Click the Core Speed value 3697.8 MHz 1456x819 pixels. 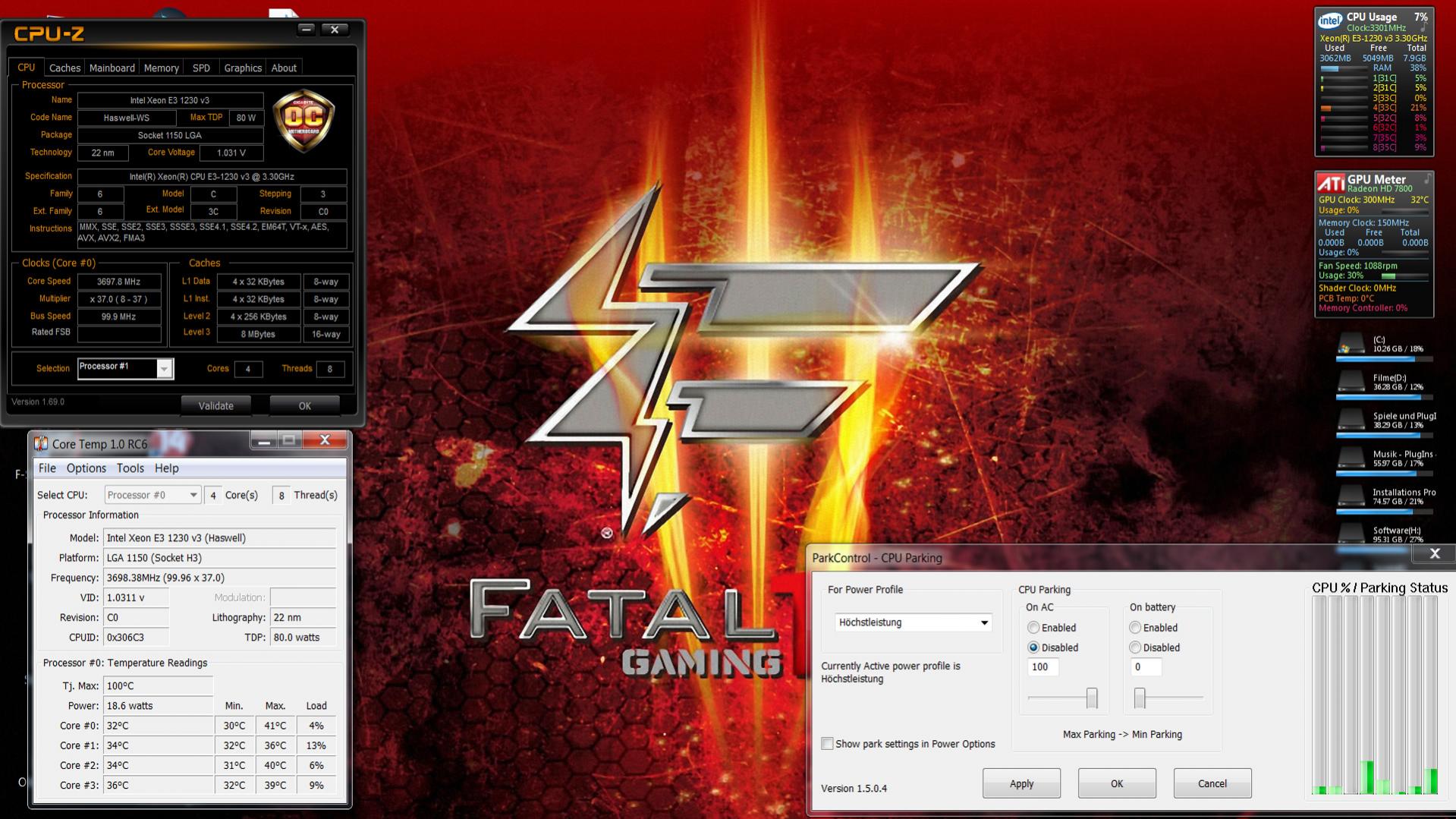click(119, 282)
